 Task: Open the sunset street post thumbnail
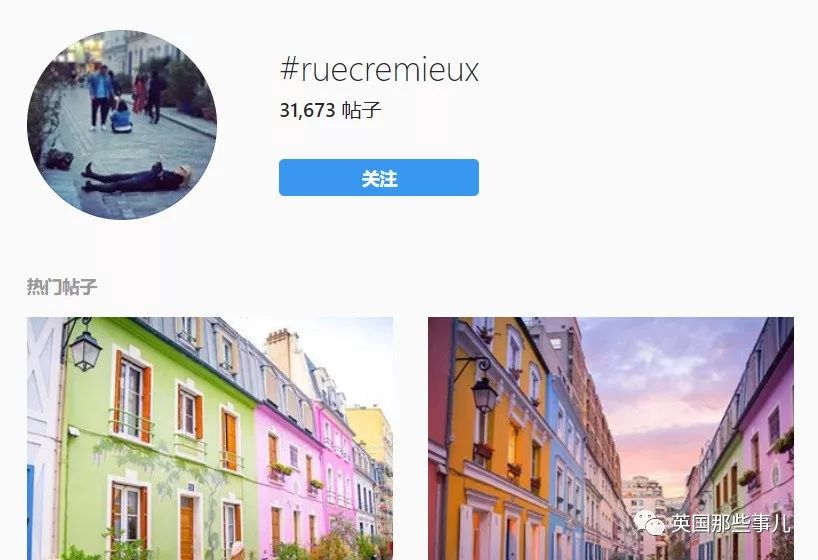tap(611, 438)
